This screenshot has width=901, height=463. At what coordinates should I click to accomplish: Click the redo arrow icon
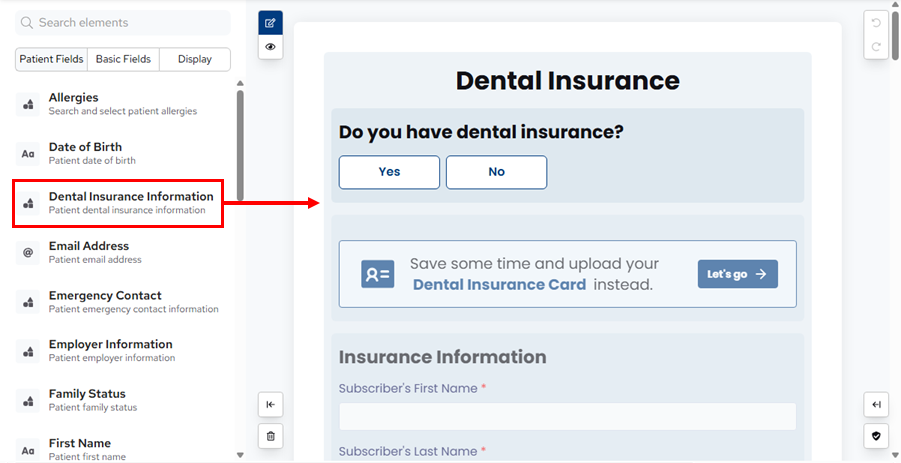pos(876,46)
